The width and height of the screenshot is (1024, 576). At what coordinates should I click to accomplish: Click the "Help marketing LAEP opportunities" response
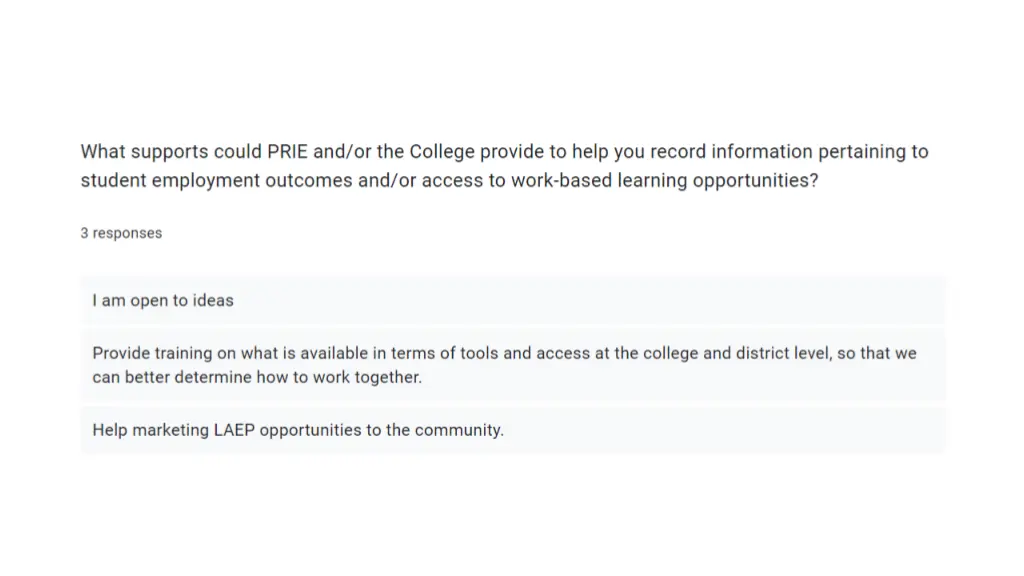[513, 430]
